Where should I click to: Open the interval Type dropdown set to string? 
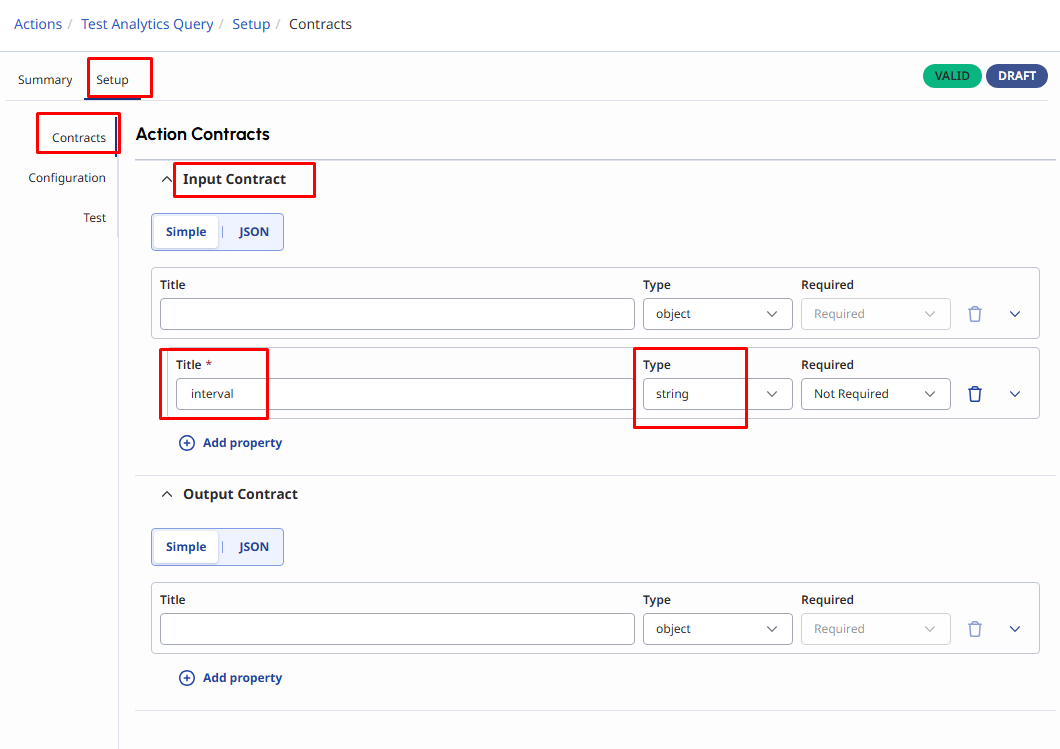pyautogui.click(x=717, y=394)
